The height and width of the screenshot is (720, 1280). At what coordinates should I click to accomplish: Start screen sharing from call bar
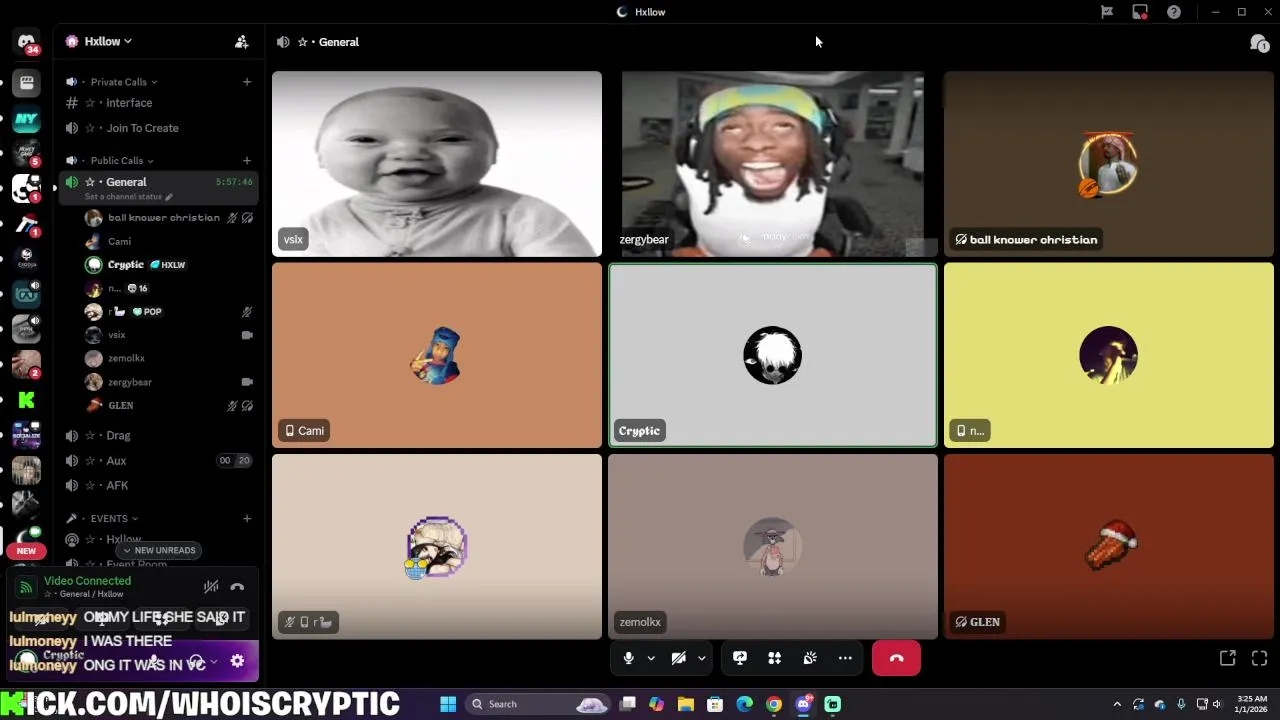point(740,658)
